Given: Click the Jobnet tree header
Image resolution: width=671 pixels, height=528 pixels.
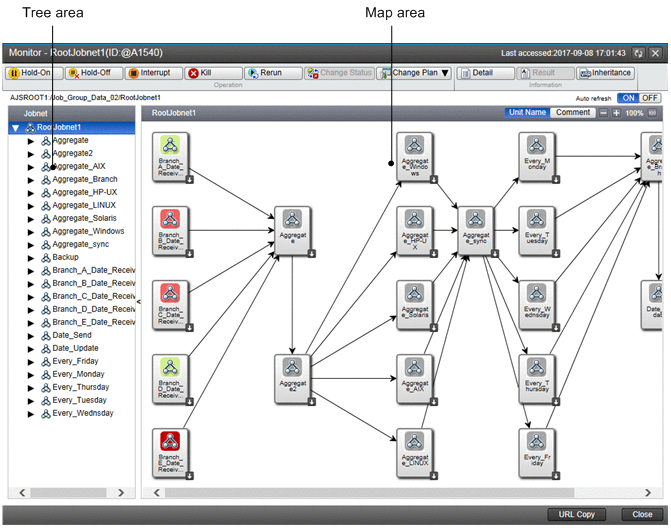Looking at the screenshot, I should click(x=71, y=114).
